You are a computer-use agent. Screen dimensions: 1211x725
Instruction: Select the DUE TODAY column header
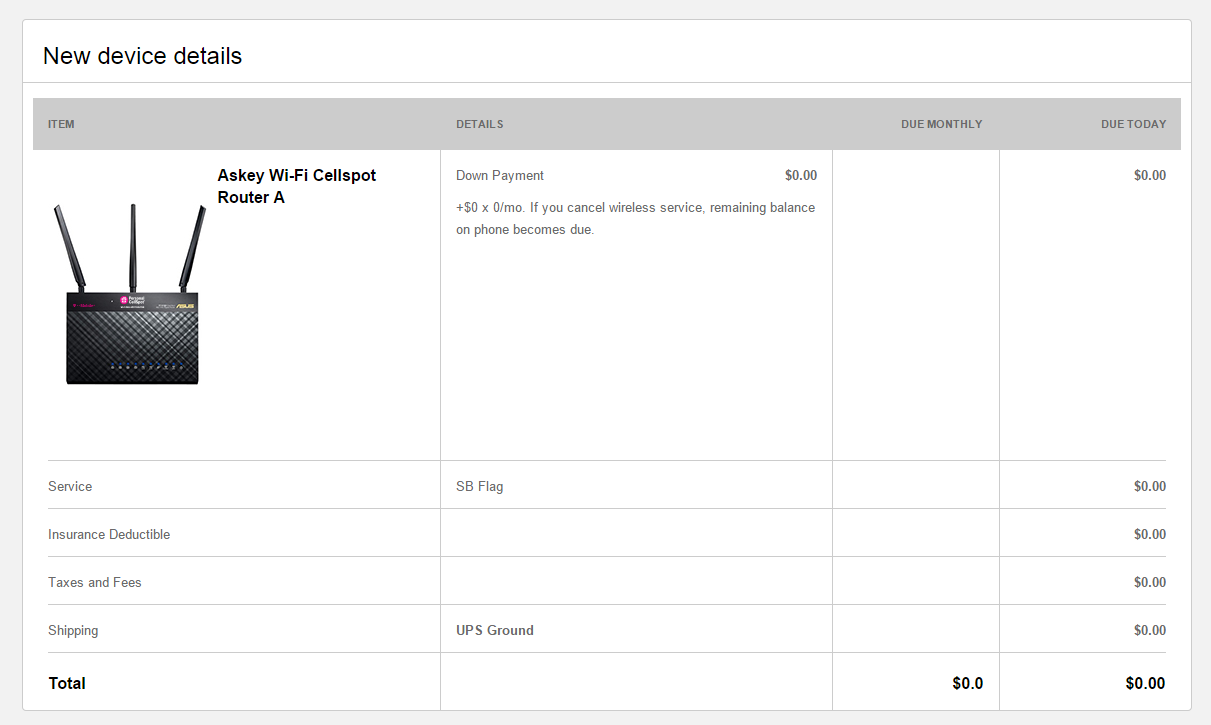[1133, 124]
